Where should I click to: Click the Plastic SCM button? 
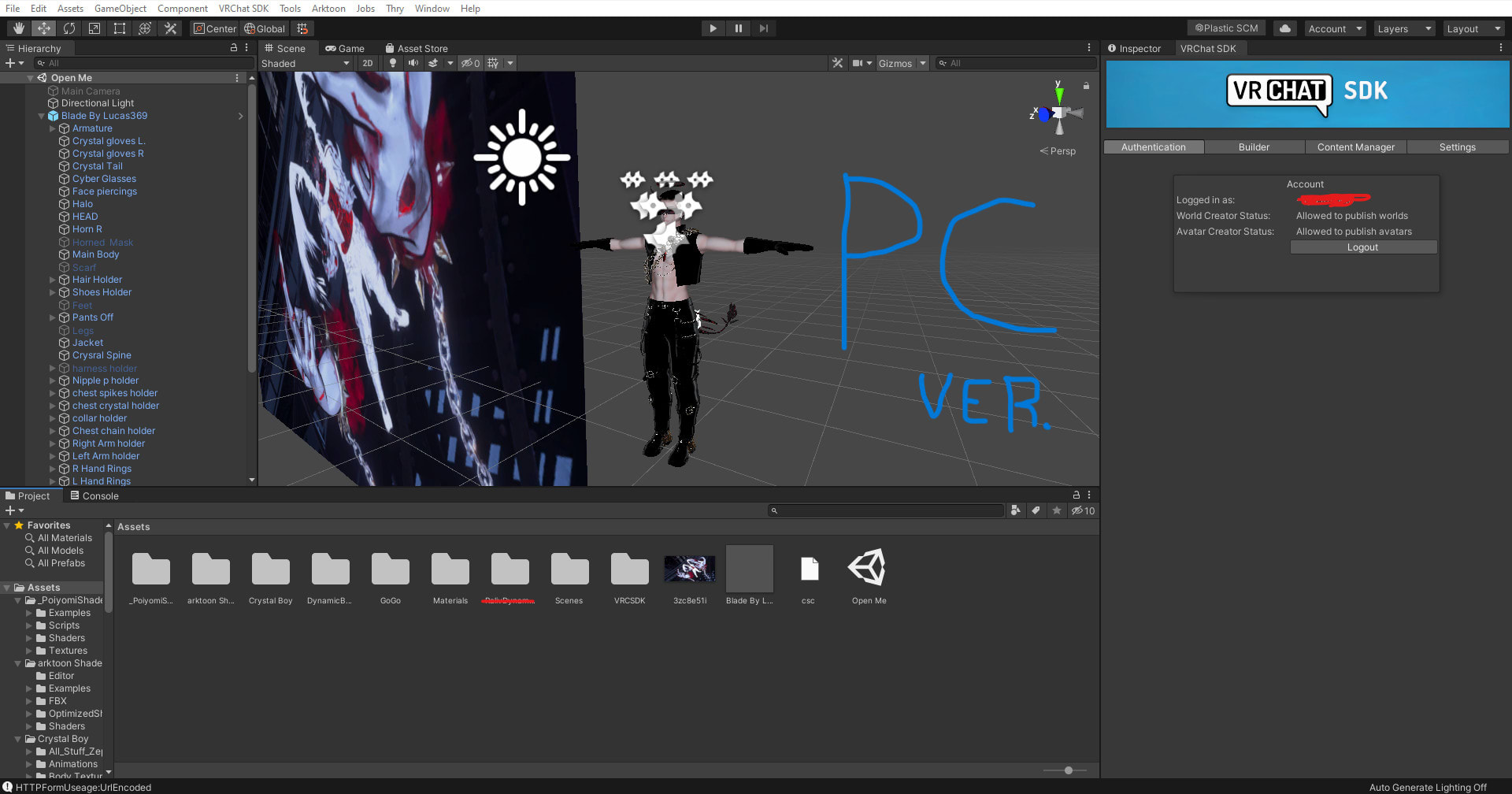(1226, 28)
